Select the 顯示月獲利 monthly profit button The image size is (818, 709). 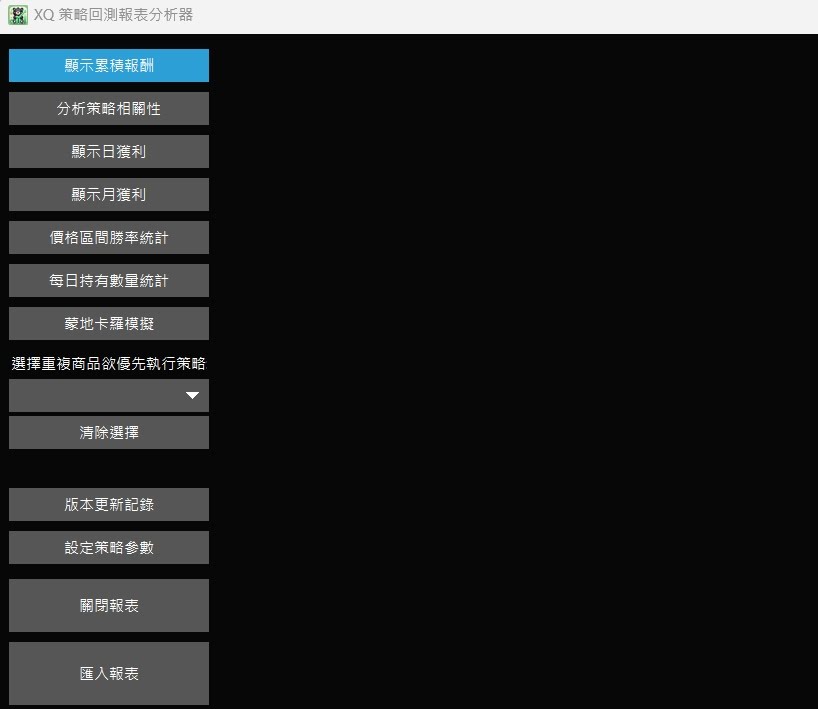pyautogui.click(x=109, y=194)
